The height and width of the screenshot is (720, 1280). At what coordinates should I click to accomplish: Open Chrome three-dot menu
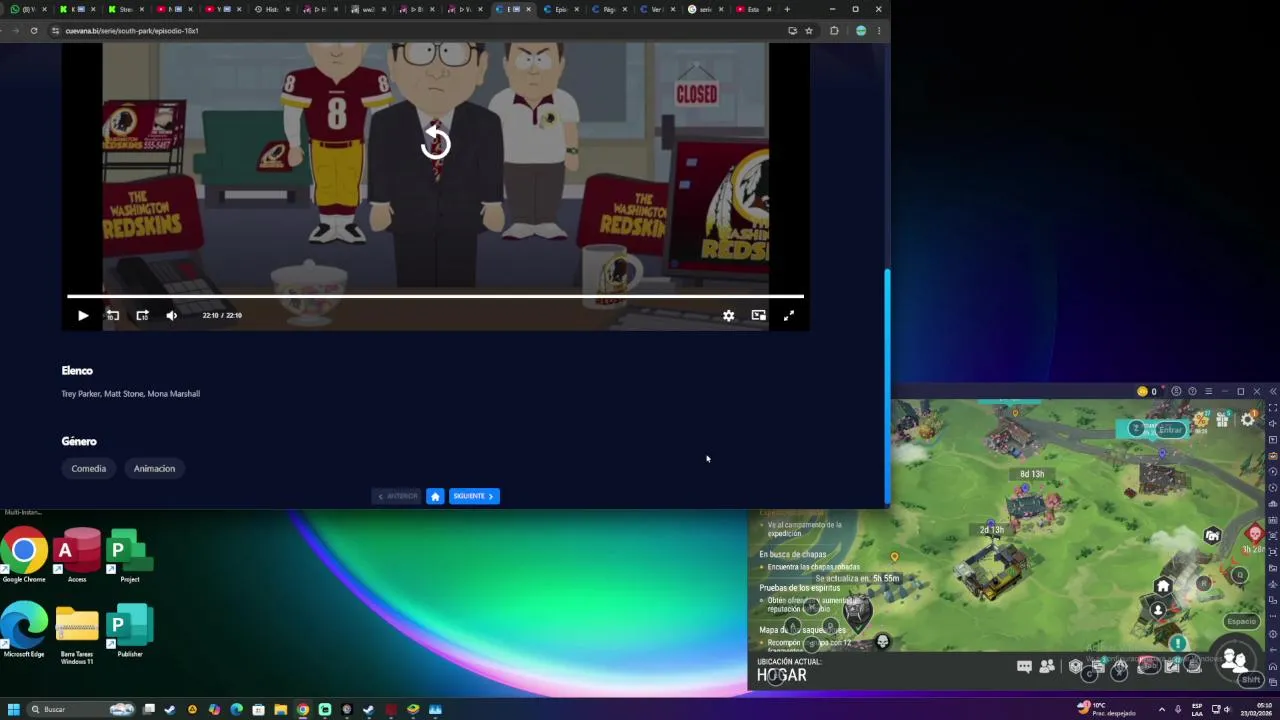[879, 31]
